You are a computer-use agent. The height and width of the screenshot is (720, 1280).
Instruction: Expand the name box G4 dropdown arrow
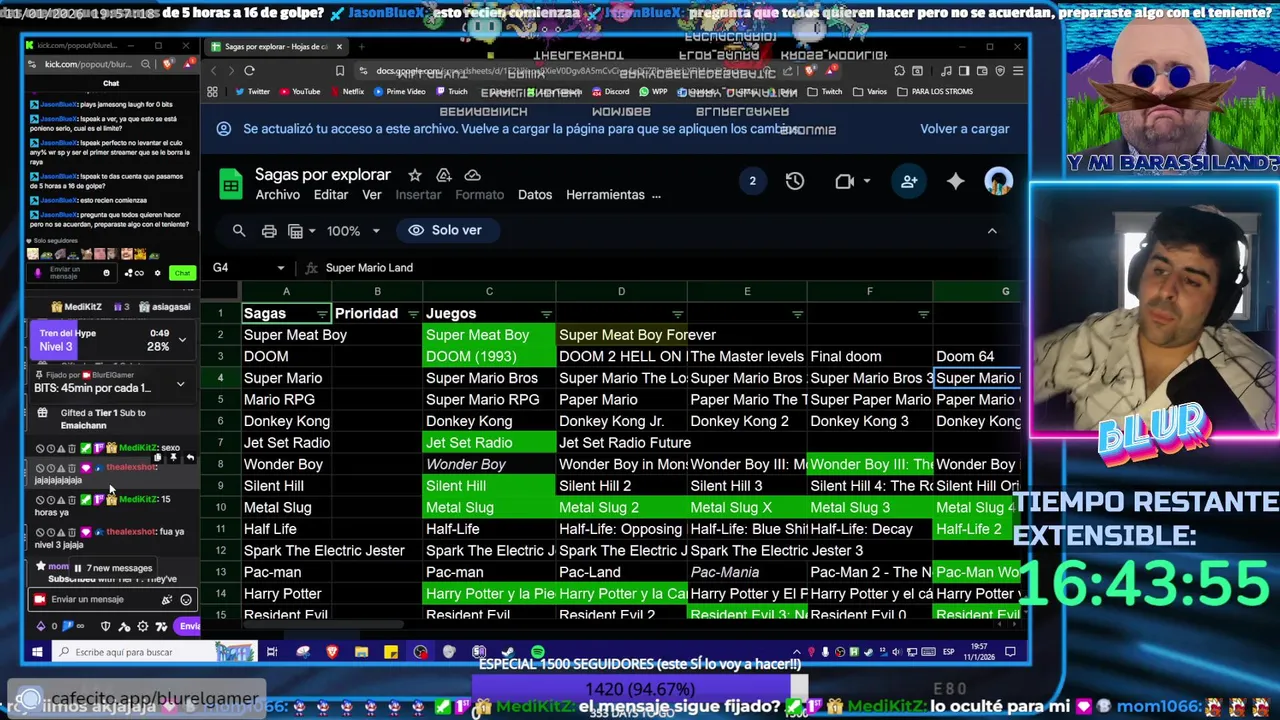coord(281,268)
